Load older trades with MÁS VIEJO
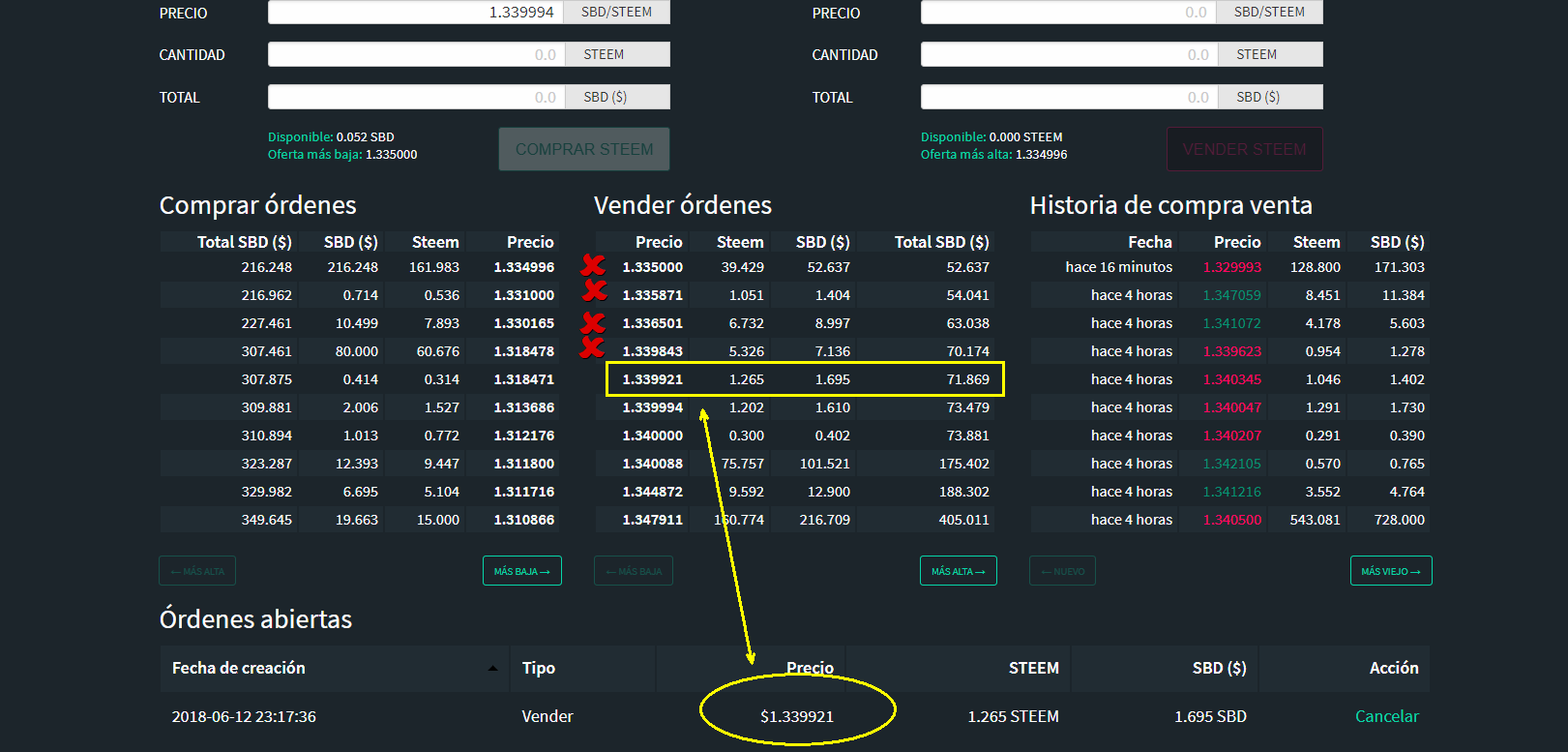 coord(1391,571)
